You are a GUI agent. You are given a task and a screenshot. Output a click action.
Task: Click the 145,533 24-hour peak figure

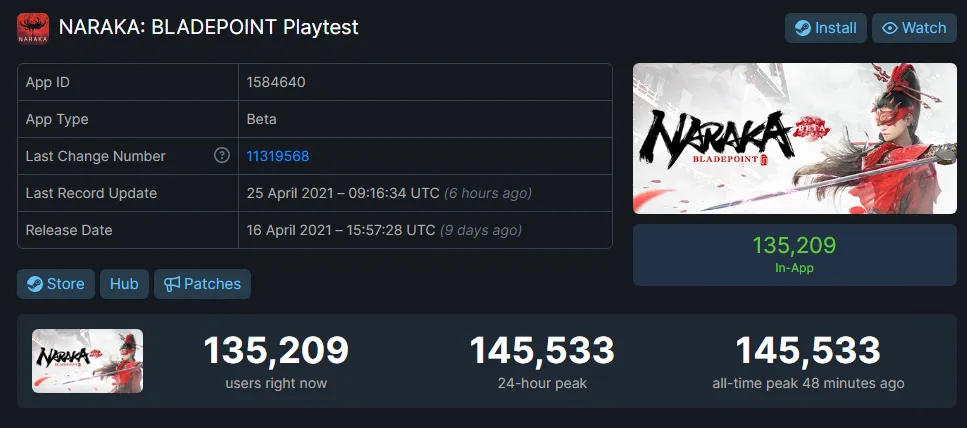(x=542, y=350)
